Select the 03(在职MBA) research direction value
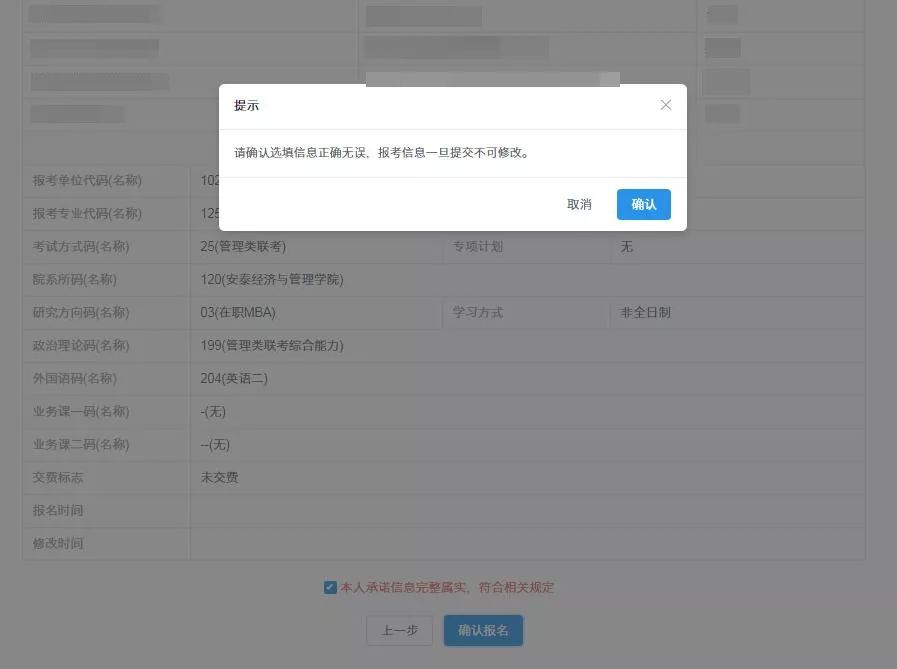 pos(238,313)
